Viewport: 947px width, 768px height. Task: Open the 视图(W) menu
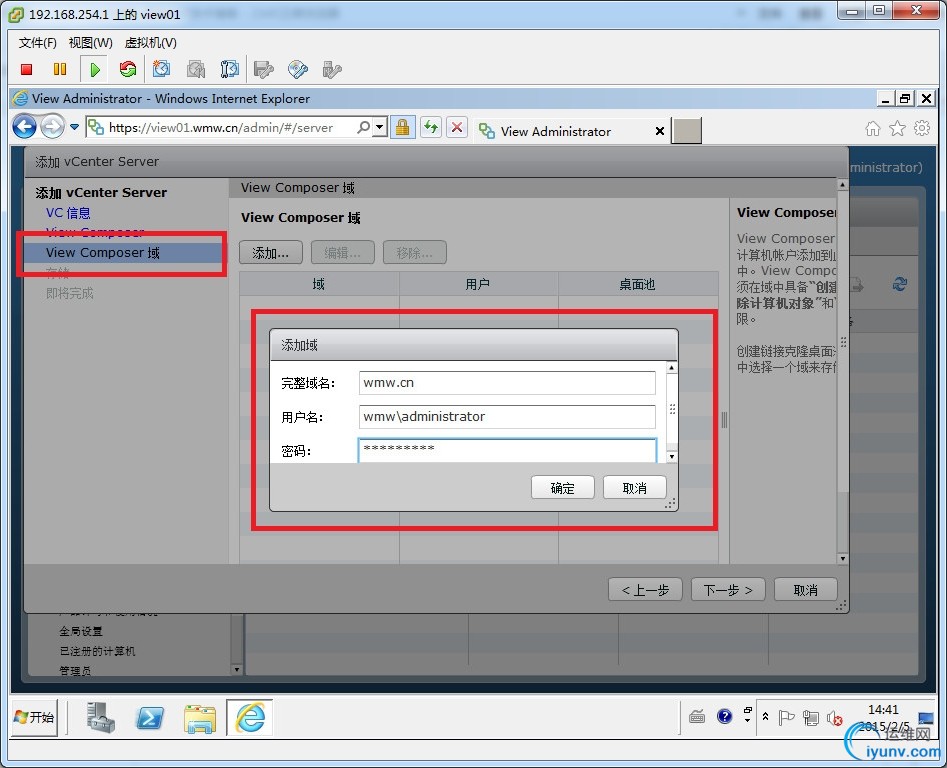coord(91,43)
